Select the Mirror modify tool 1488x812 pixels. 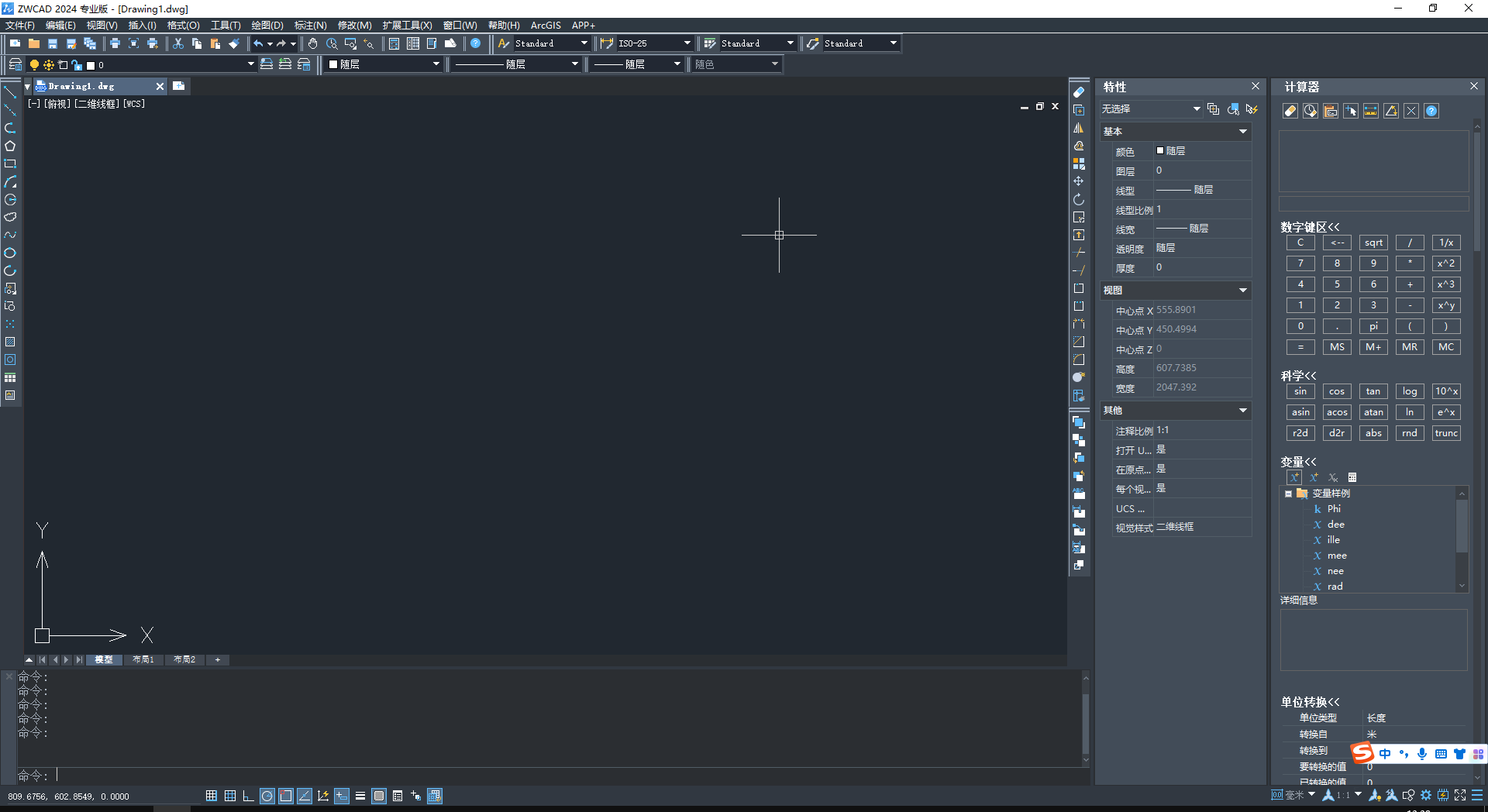click(1079, 128)
